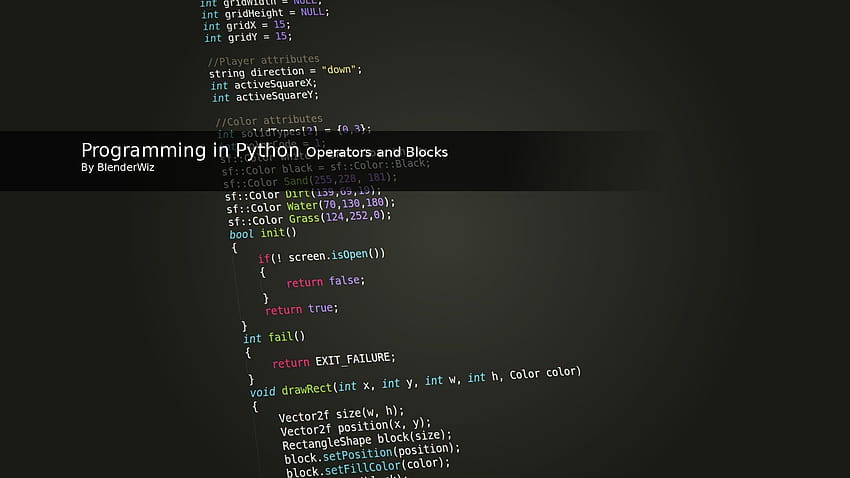Click the 'return false;' statement
The width and height of the screenshot is (850, 478).
tap(326, 281)
